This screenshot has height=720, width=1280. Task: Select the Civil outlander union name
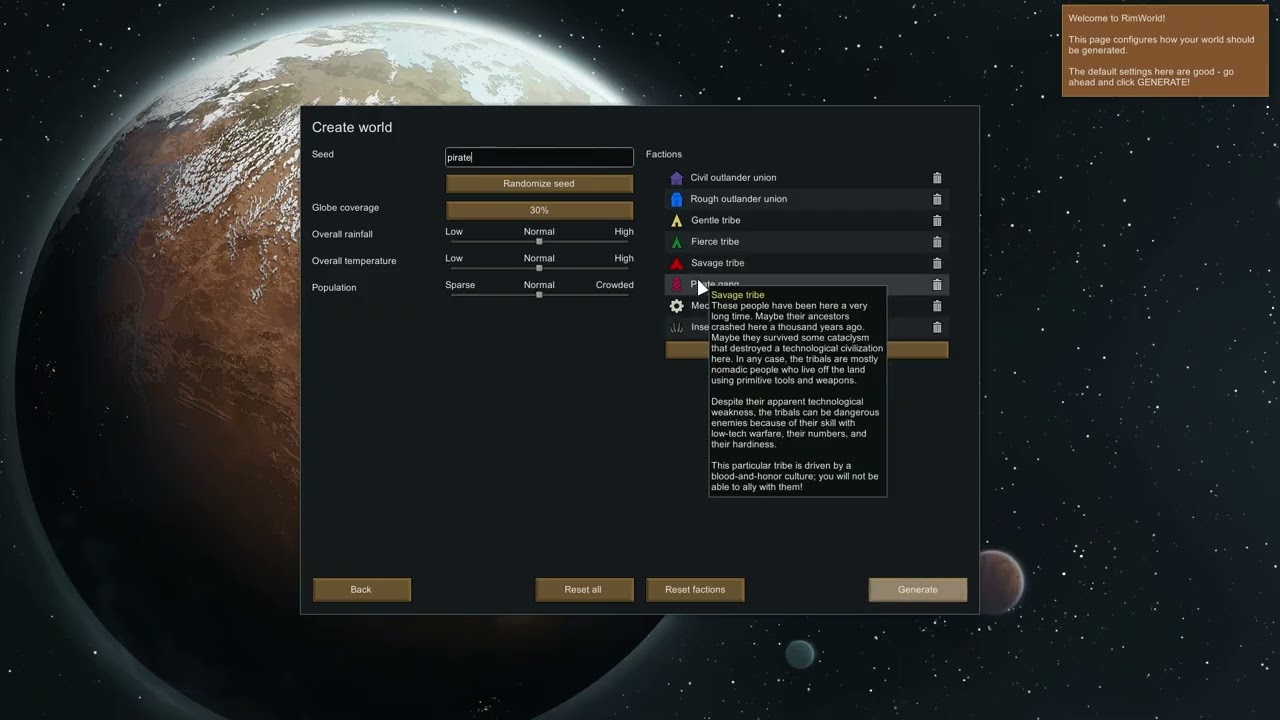pyautogui.click(x=733, y=178)
